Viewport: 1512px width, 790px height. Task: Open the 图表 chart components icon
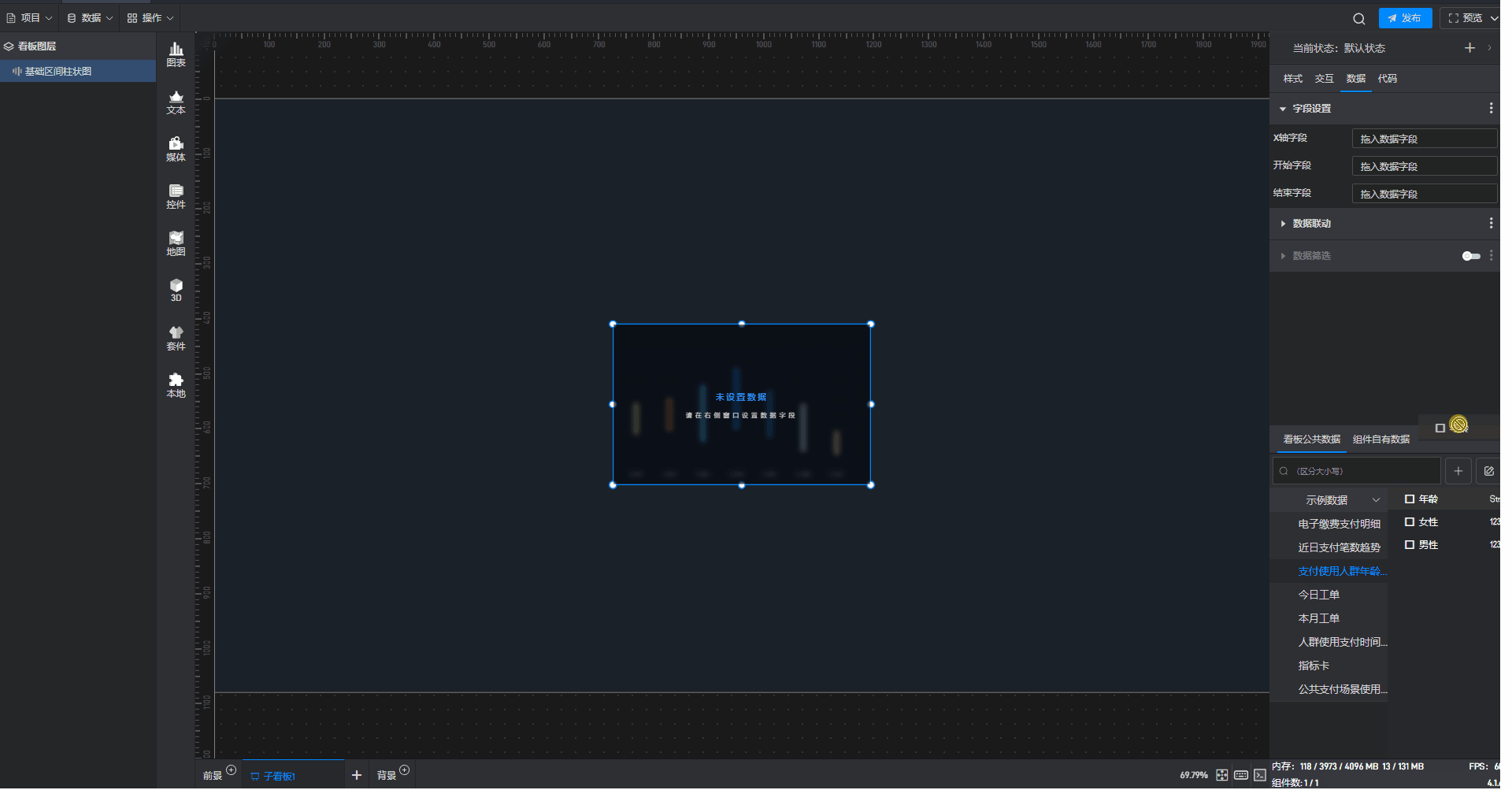coord(176,54)
